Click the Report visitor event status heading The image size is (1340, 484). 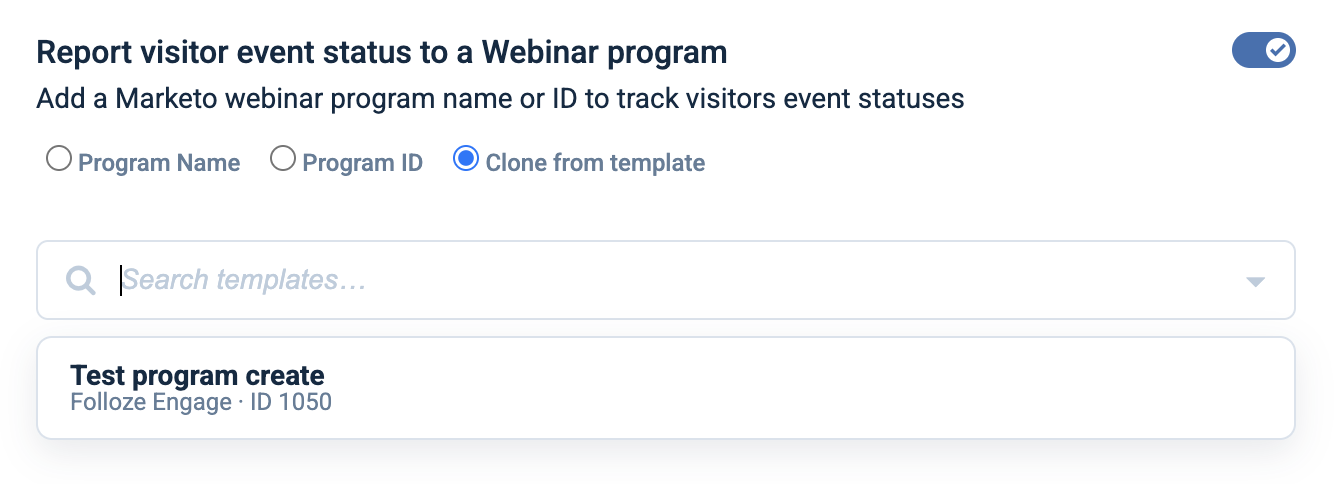381,52
